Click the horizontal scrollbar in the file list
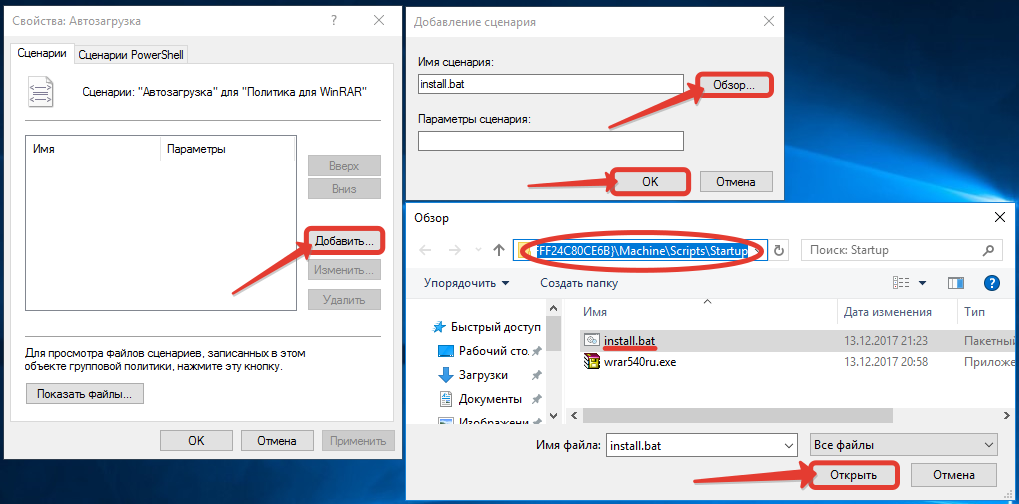 (739, 415)
